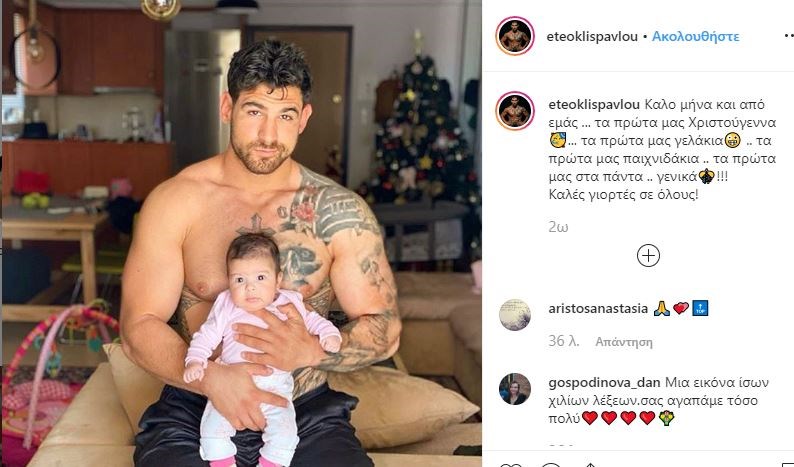Visit the aristosanastasia username link
The image size is (794, 467).
(x=598, y=308)
